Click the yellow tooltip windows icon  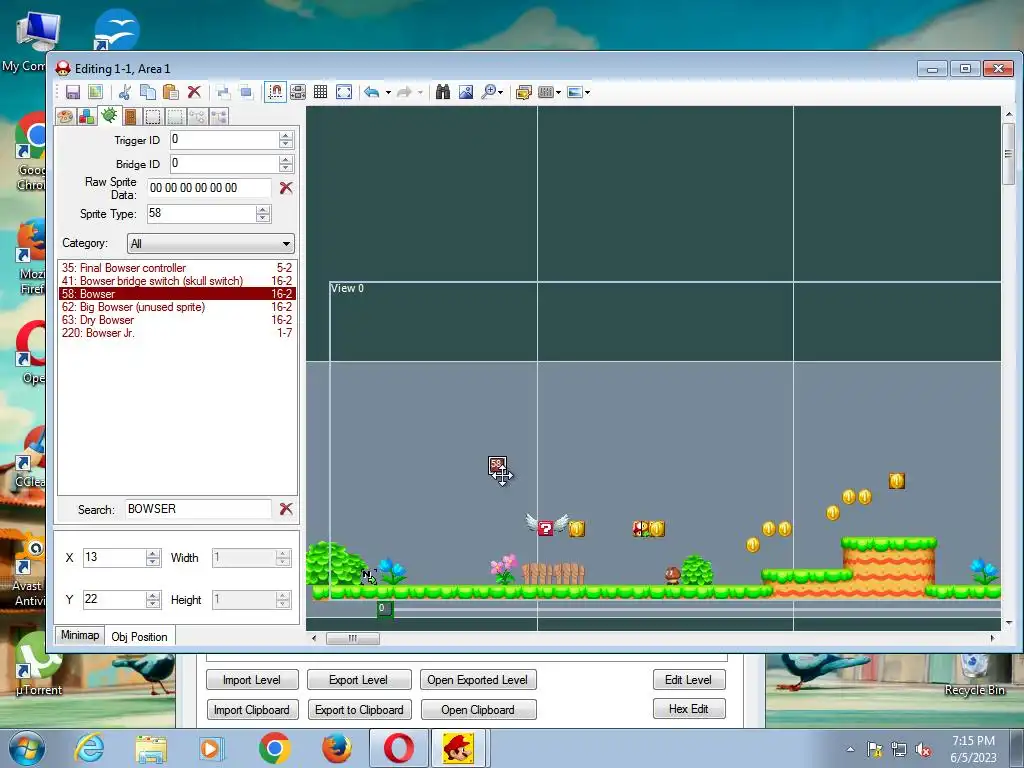tap(523, 92)
